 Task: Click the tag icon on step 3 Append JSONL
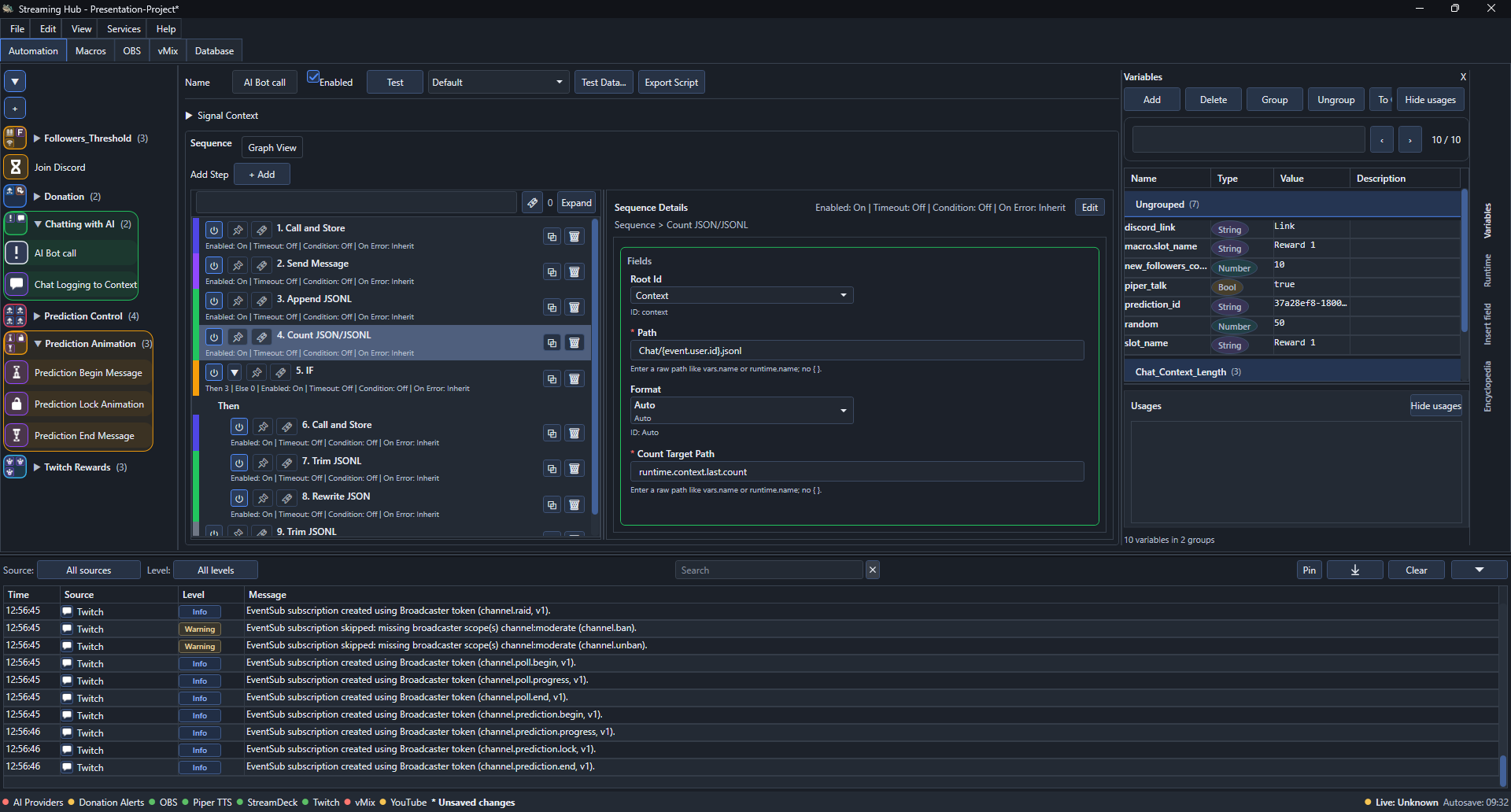tap(262, 301)
